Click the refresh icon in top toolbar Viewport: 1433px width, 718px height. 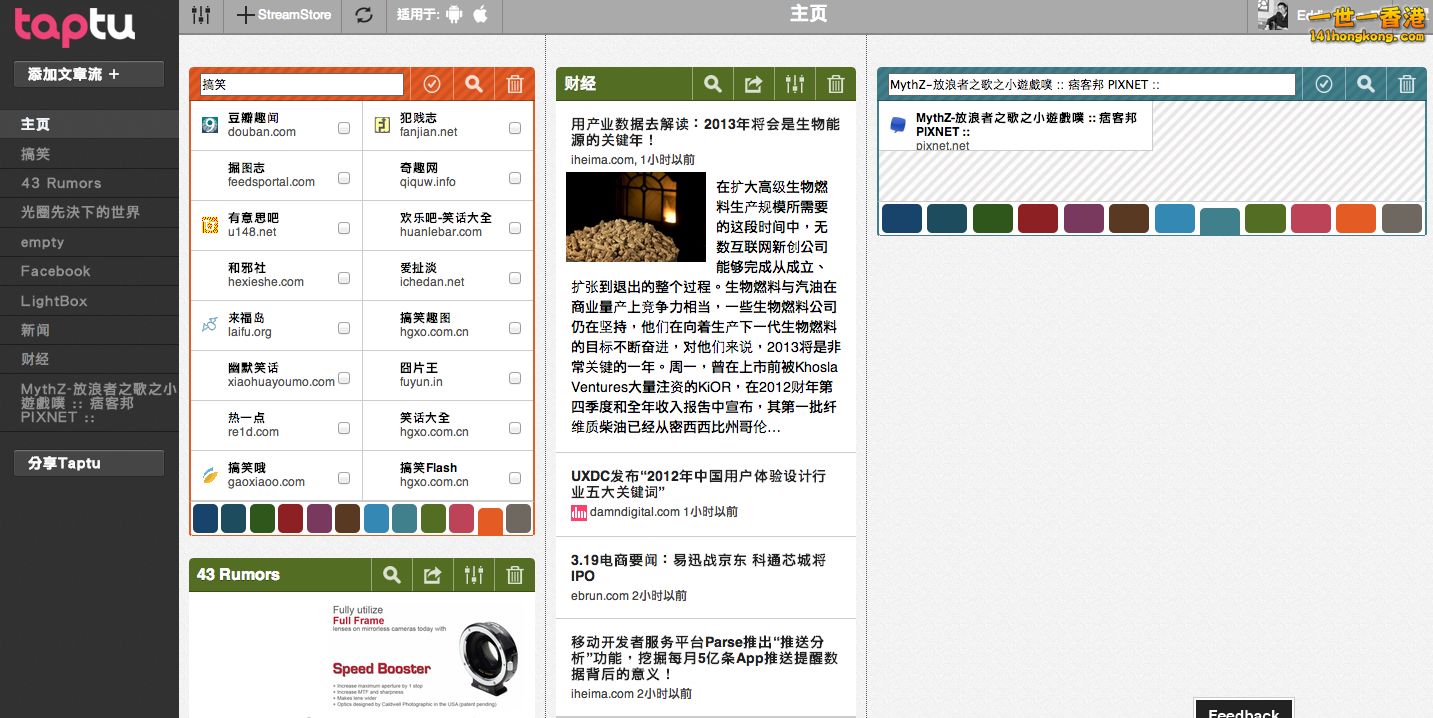click(364, 15)
